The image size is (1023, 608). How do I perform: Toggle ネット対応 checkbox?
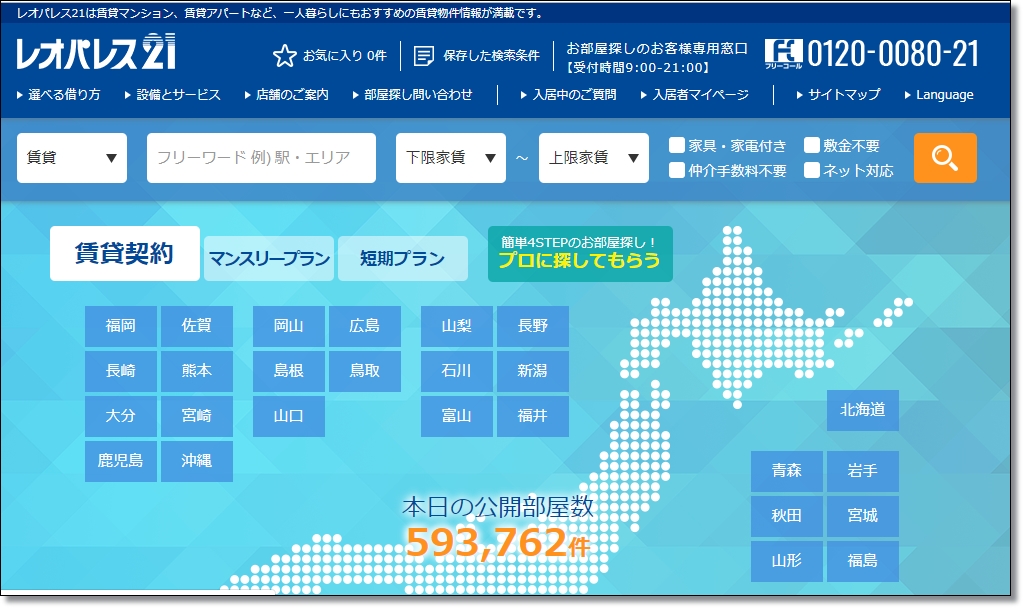click(x=812, y=170)
